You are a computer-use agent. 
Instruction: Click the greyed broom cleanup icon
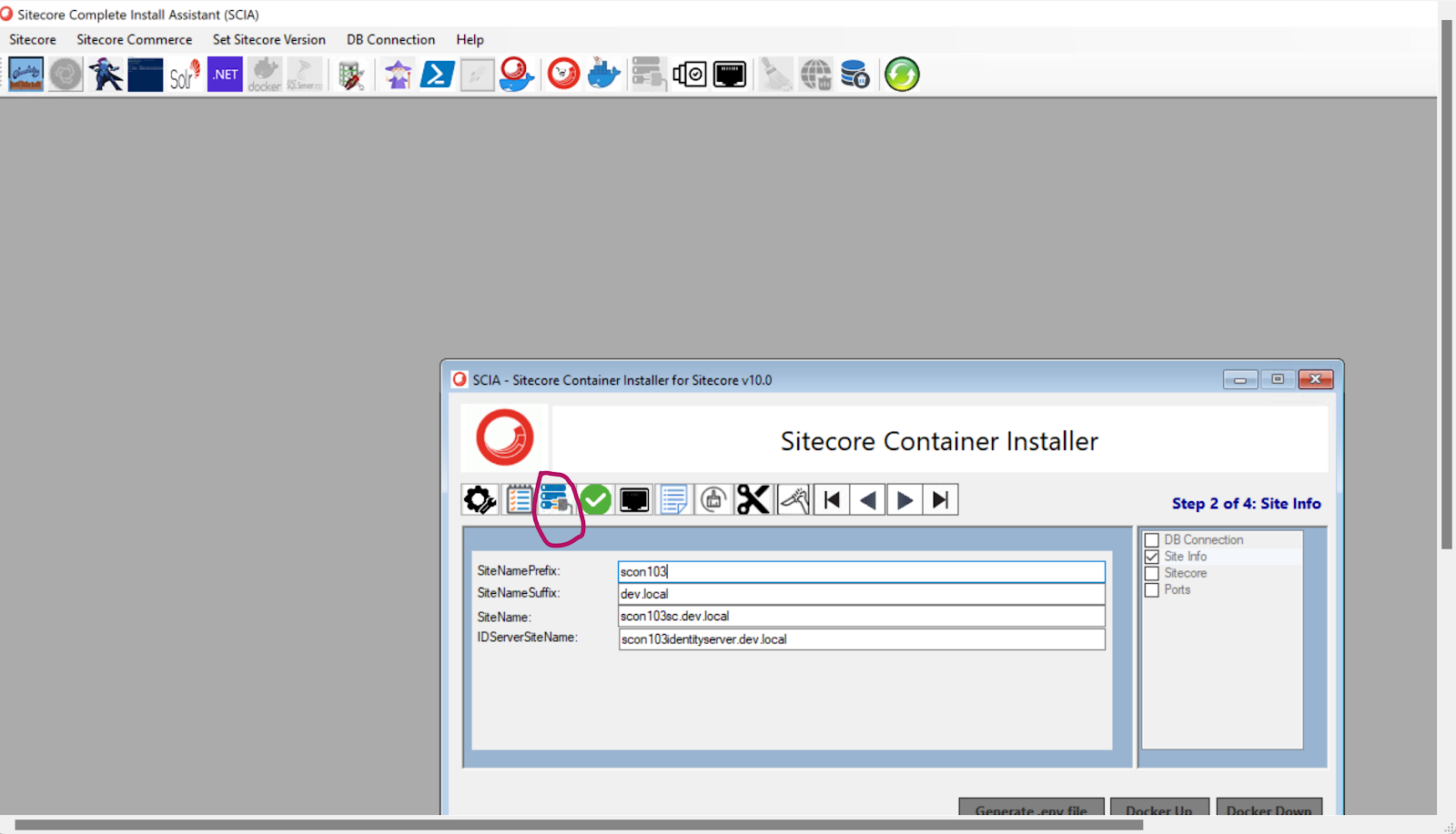[x=776, y=75]
